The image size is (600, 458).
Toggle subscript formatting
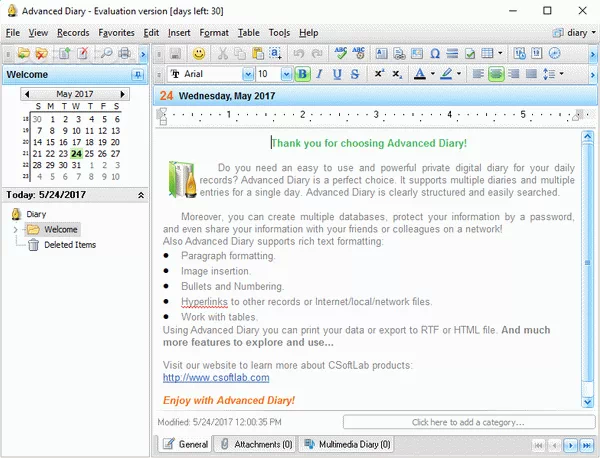point(397,74)
